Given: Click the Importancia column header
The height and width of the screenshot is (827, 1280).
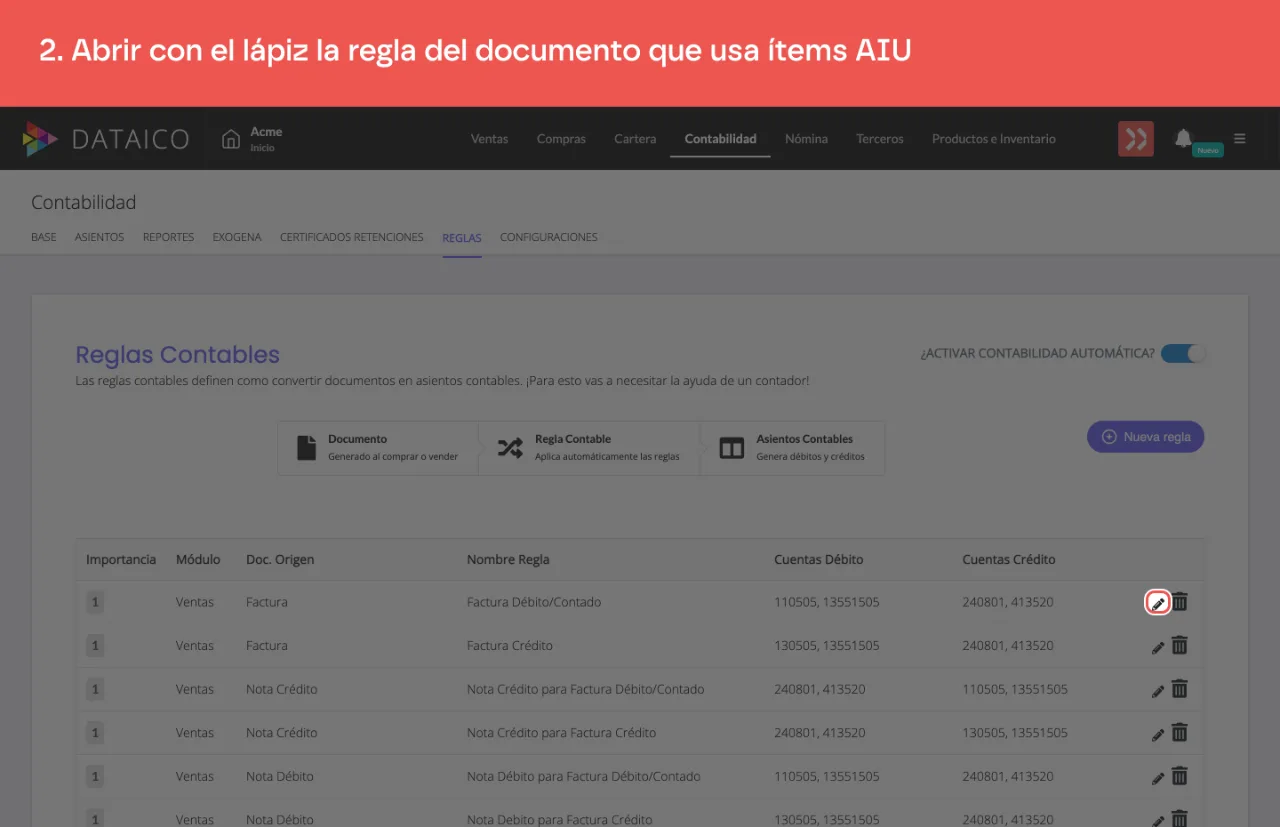Looking at the screenshot, I should pos(121,560).
